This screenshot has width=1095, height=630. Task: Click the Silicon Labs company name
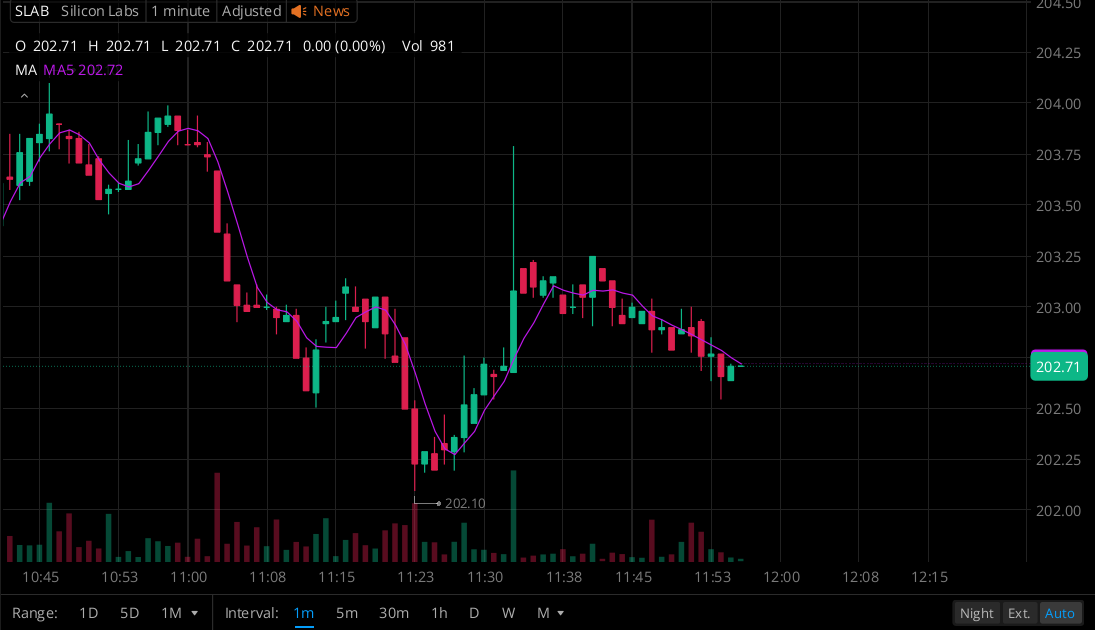click(100, 11)
